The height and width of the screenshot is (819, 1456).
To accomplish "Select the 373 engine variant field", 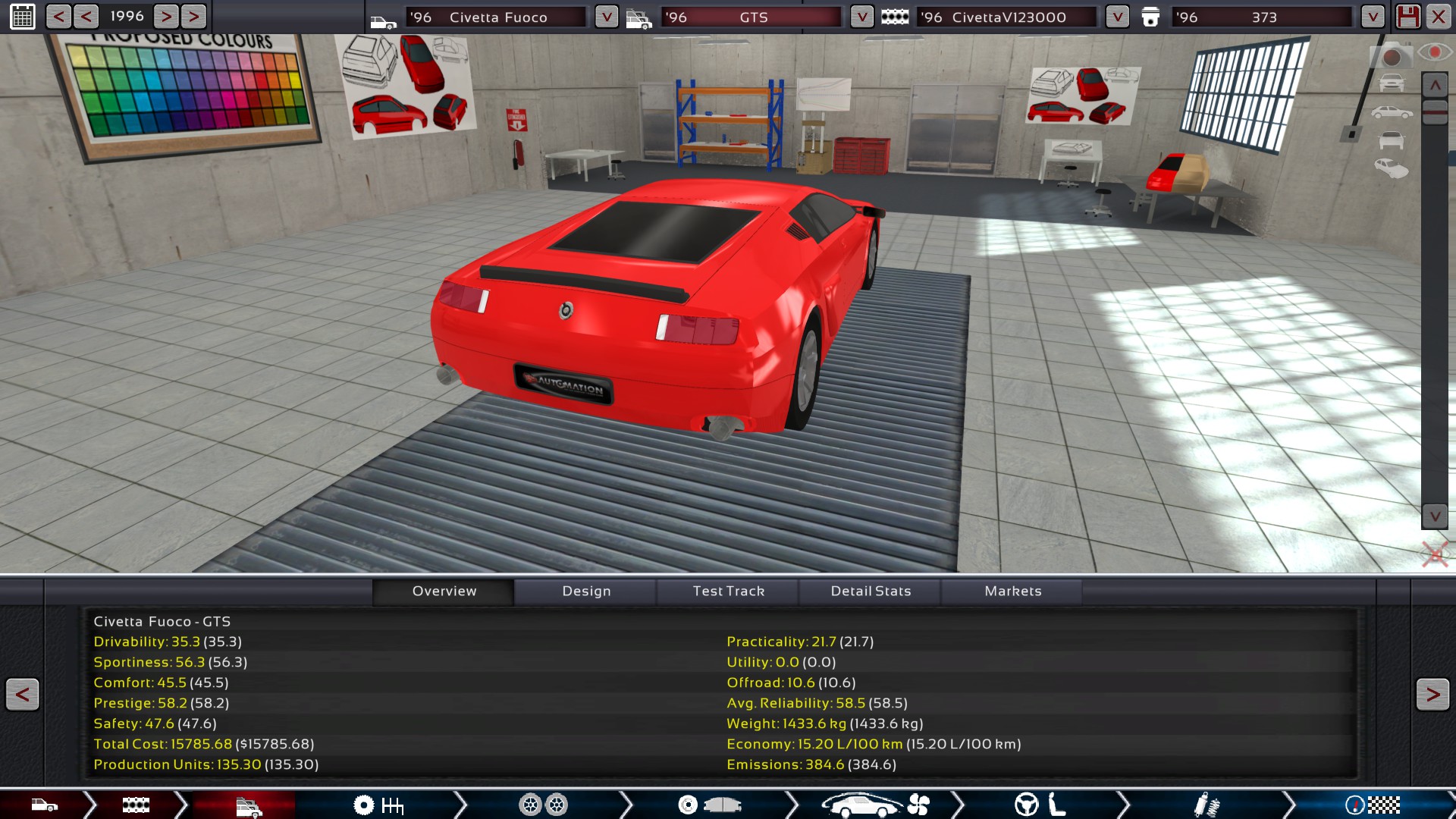I will tap(1263, 17).
